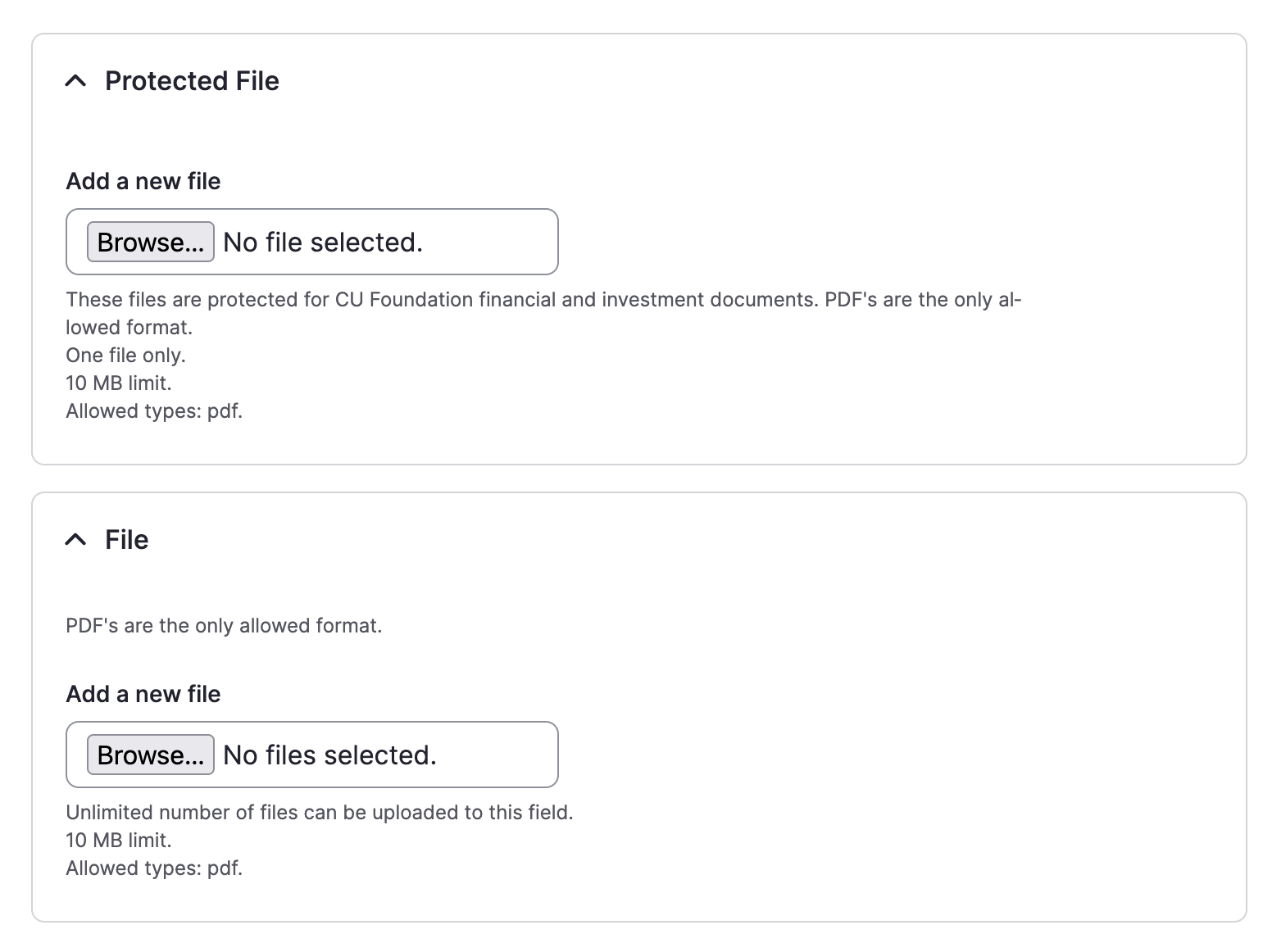Collapse the File section chevron
The height and width of the screenshot is (952, 1272).
[x=75, y=540]
